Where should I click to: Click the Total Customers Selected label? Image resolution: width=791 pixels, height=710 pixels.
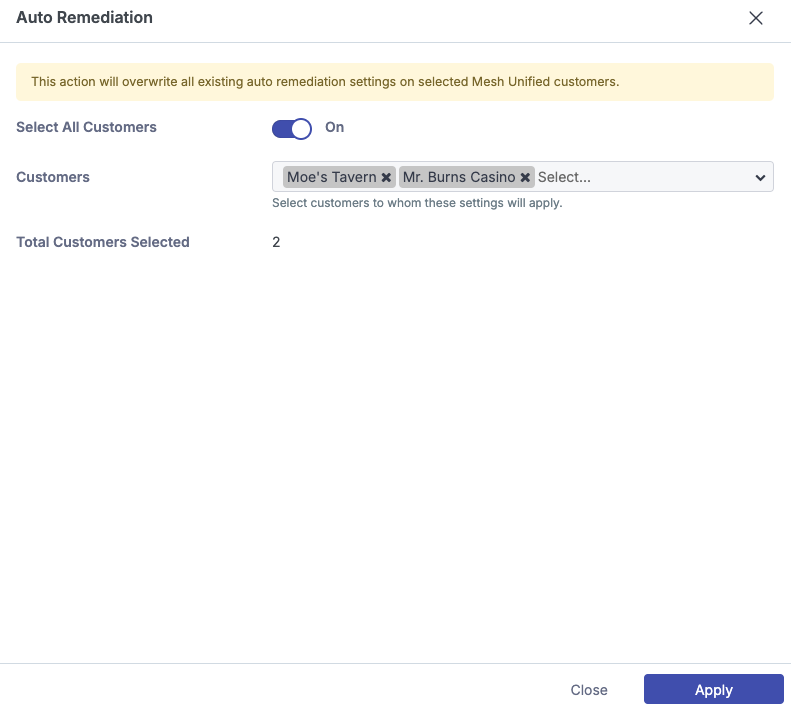103,242
